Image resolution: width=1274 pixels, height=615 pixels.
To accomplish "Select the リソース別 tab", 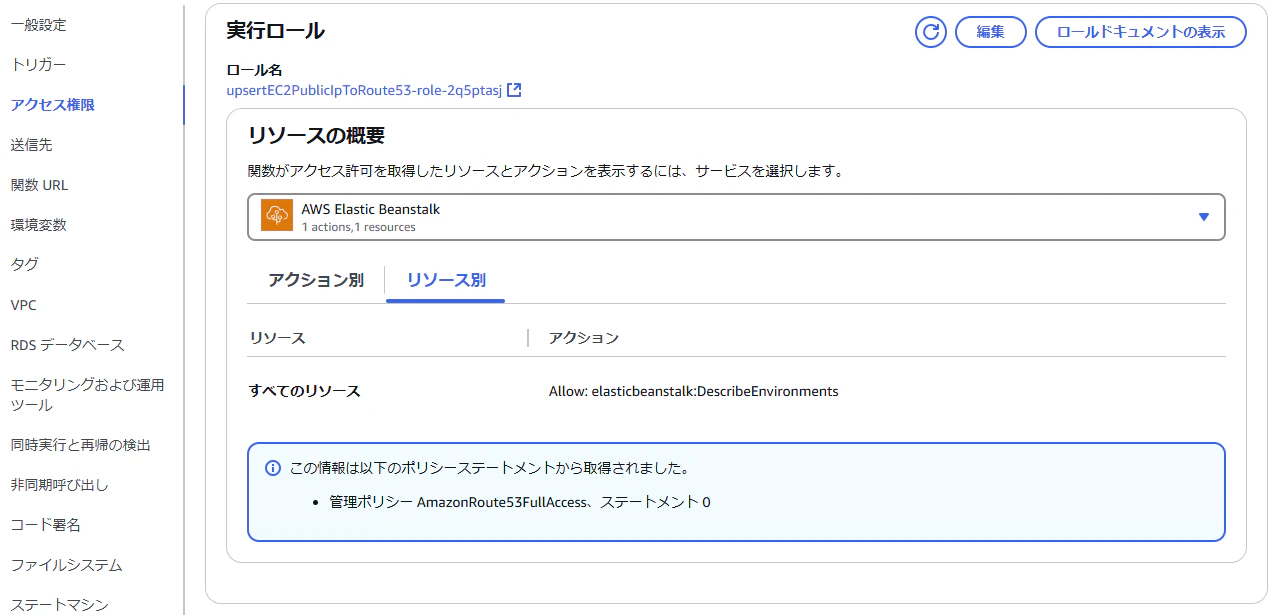I will click(x=446, y=280).
